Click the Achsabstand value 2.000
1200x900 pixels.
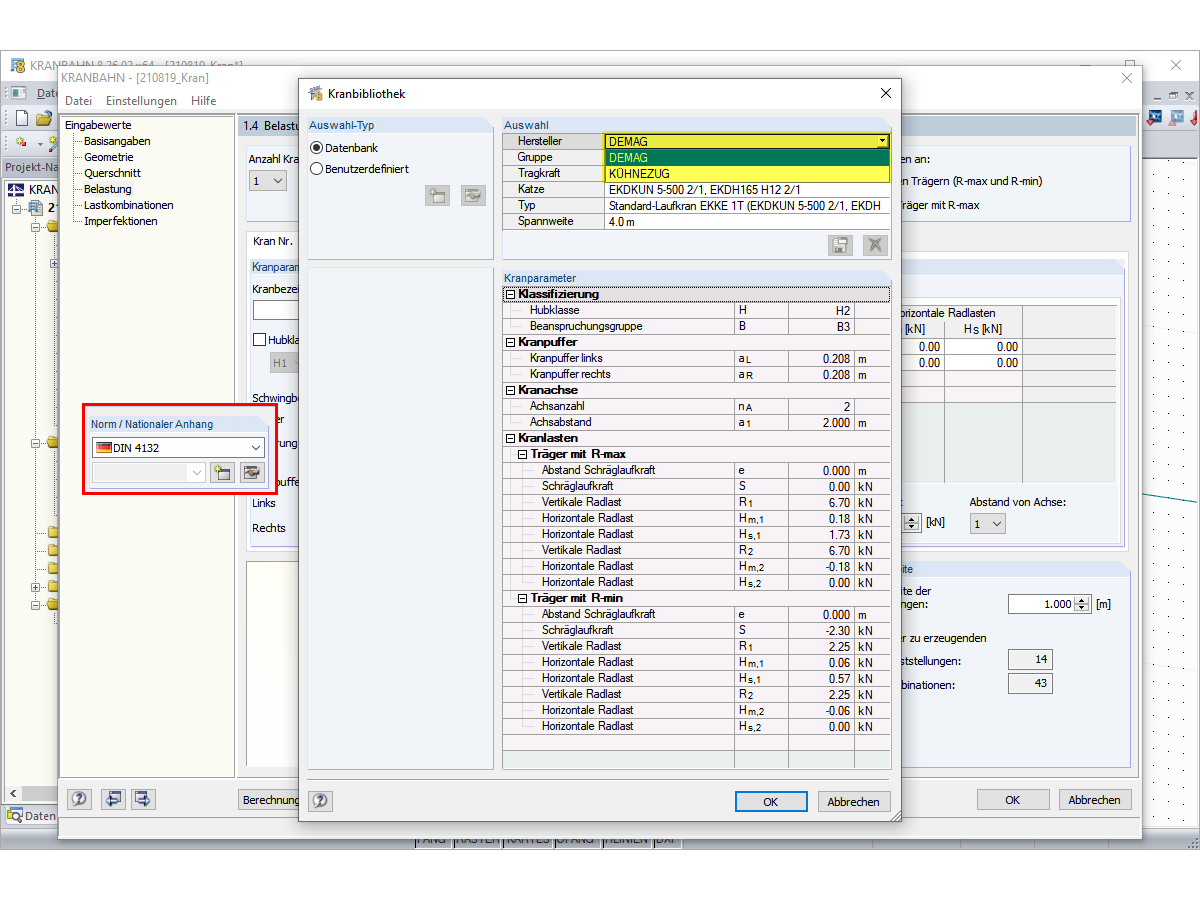[x=821, y=422]
